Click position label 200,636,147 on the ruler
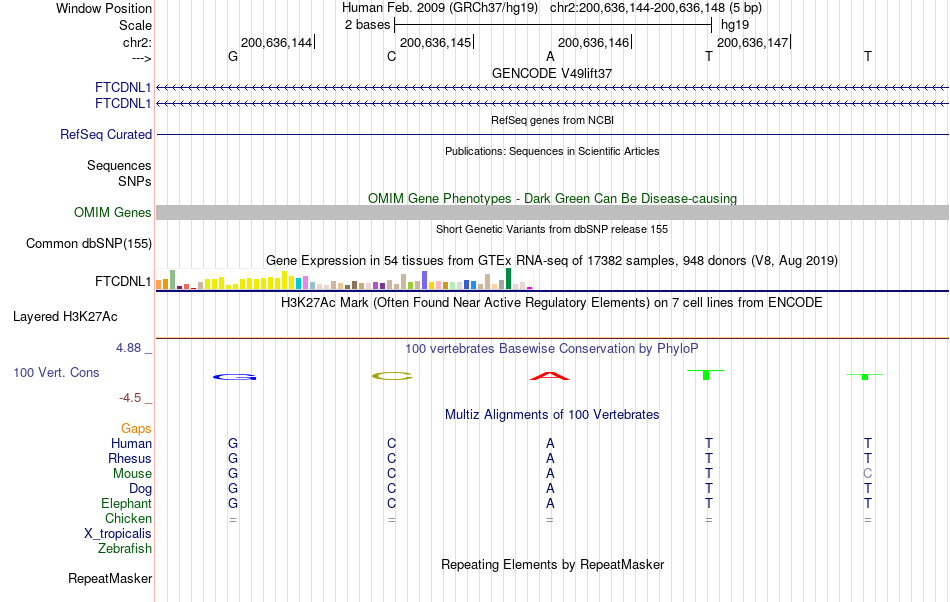This screenshot has width=950, height=602. tap(752, 42)
